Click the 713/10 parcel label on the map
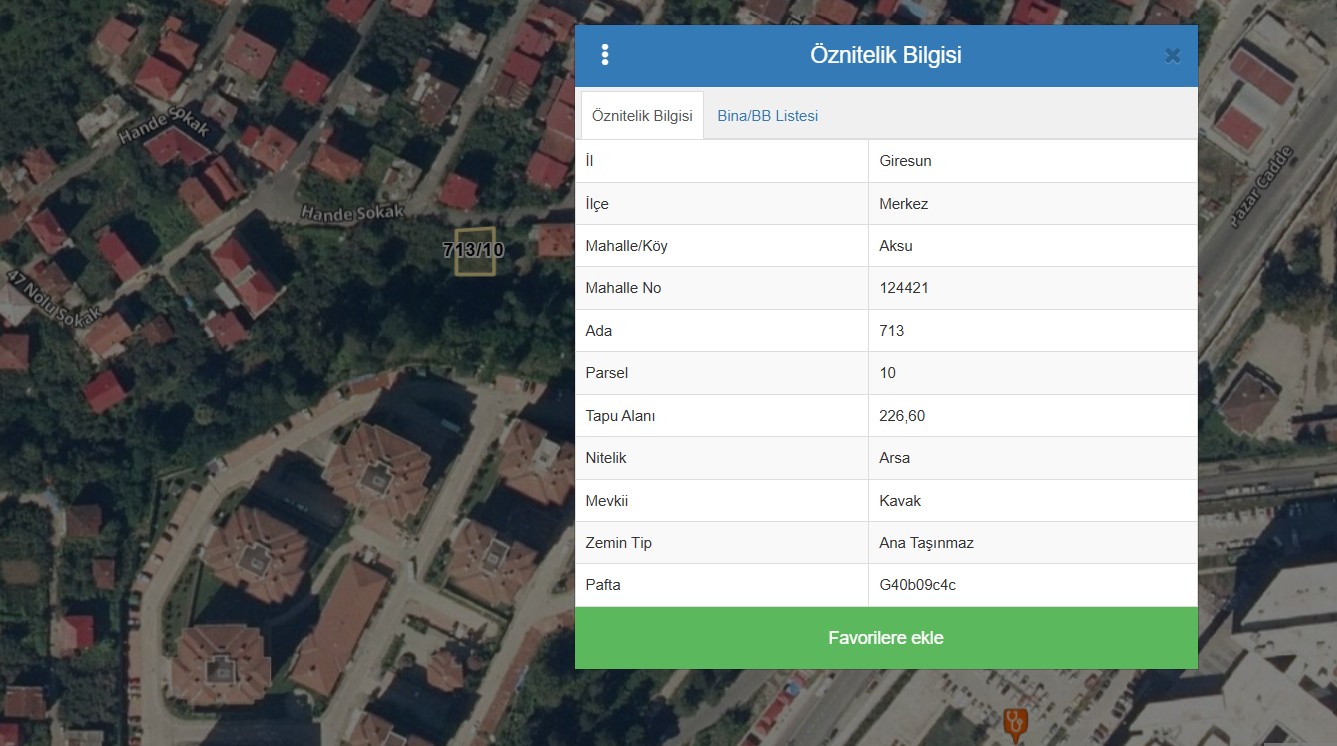Screen dimensions: 1337x746 click(x=473, y=250)
